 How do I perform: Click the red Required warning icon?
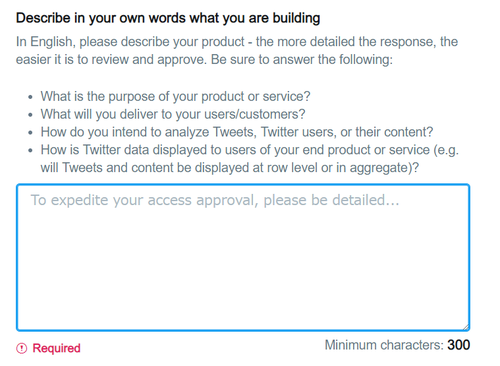point(21,348)
